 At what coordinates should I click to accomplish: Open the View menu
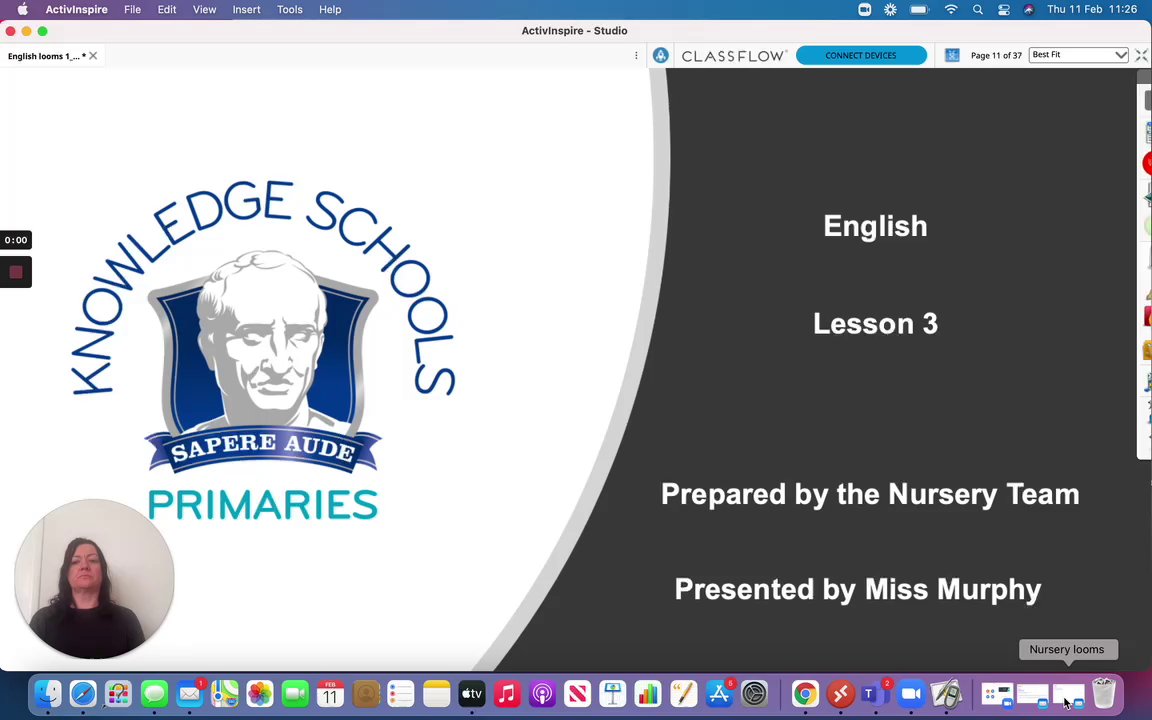pos(204,10)
